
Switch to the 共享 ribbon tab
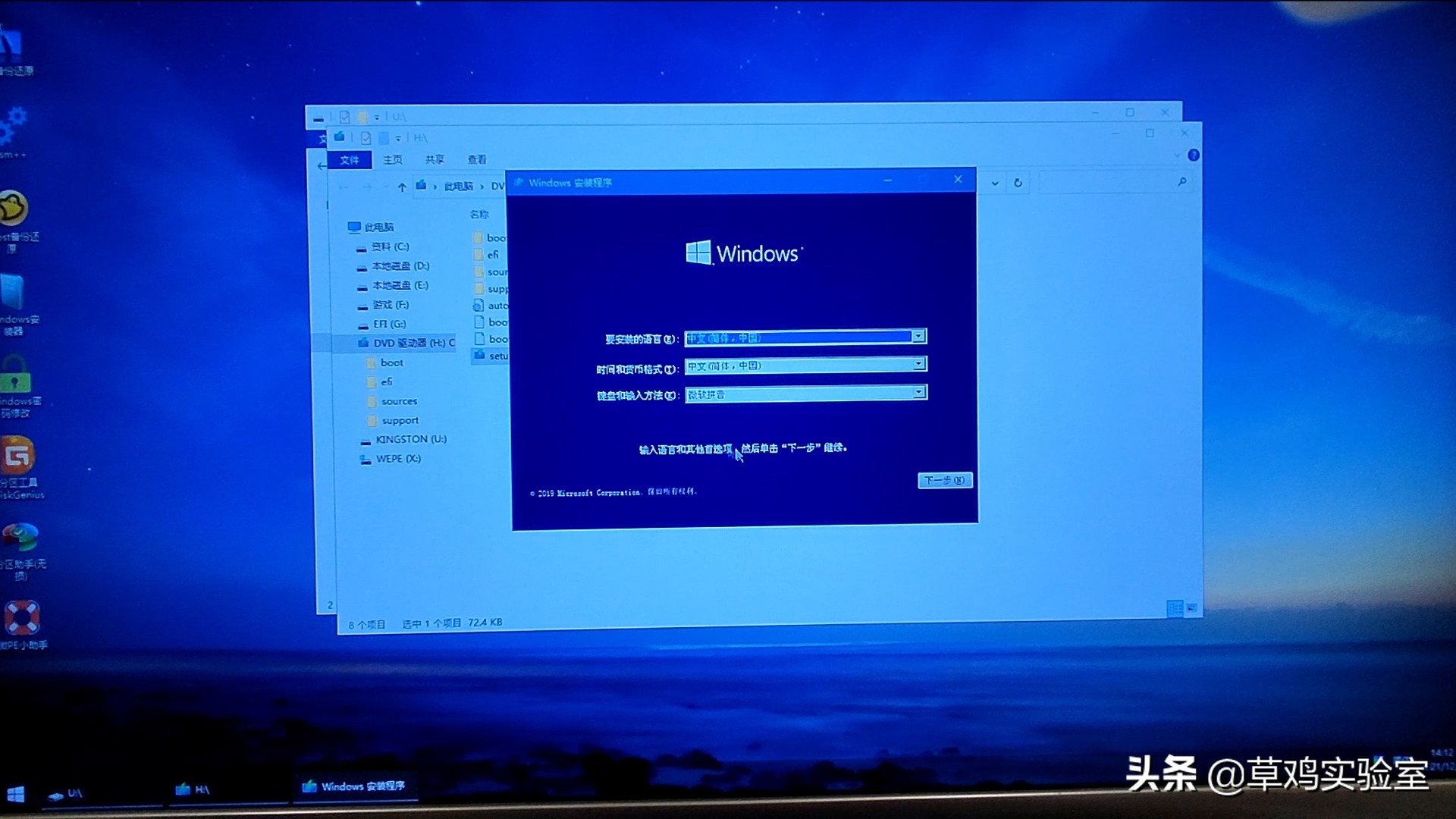[x=435, y=159]
